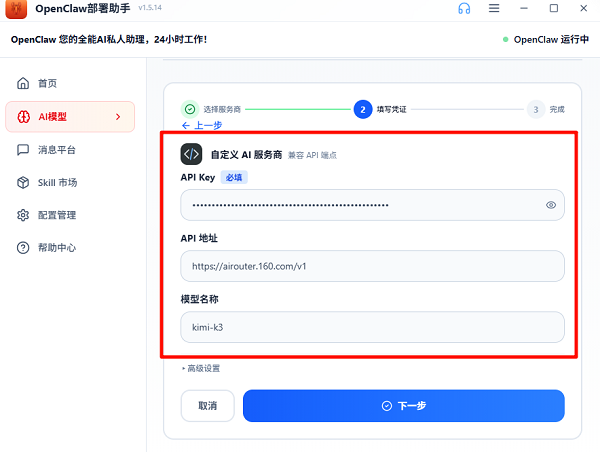The height and width of the screenshot is (452, 600).
Task: Go to Skill 市场
Action: [x=70, y=183]
